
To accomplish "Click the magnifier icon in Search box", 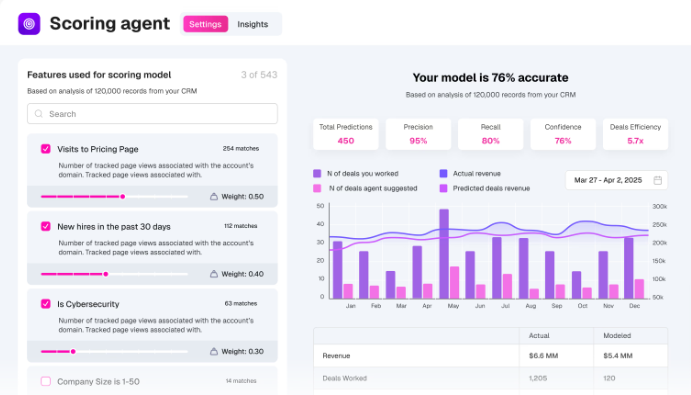I will click(x=39, y=114).
